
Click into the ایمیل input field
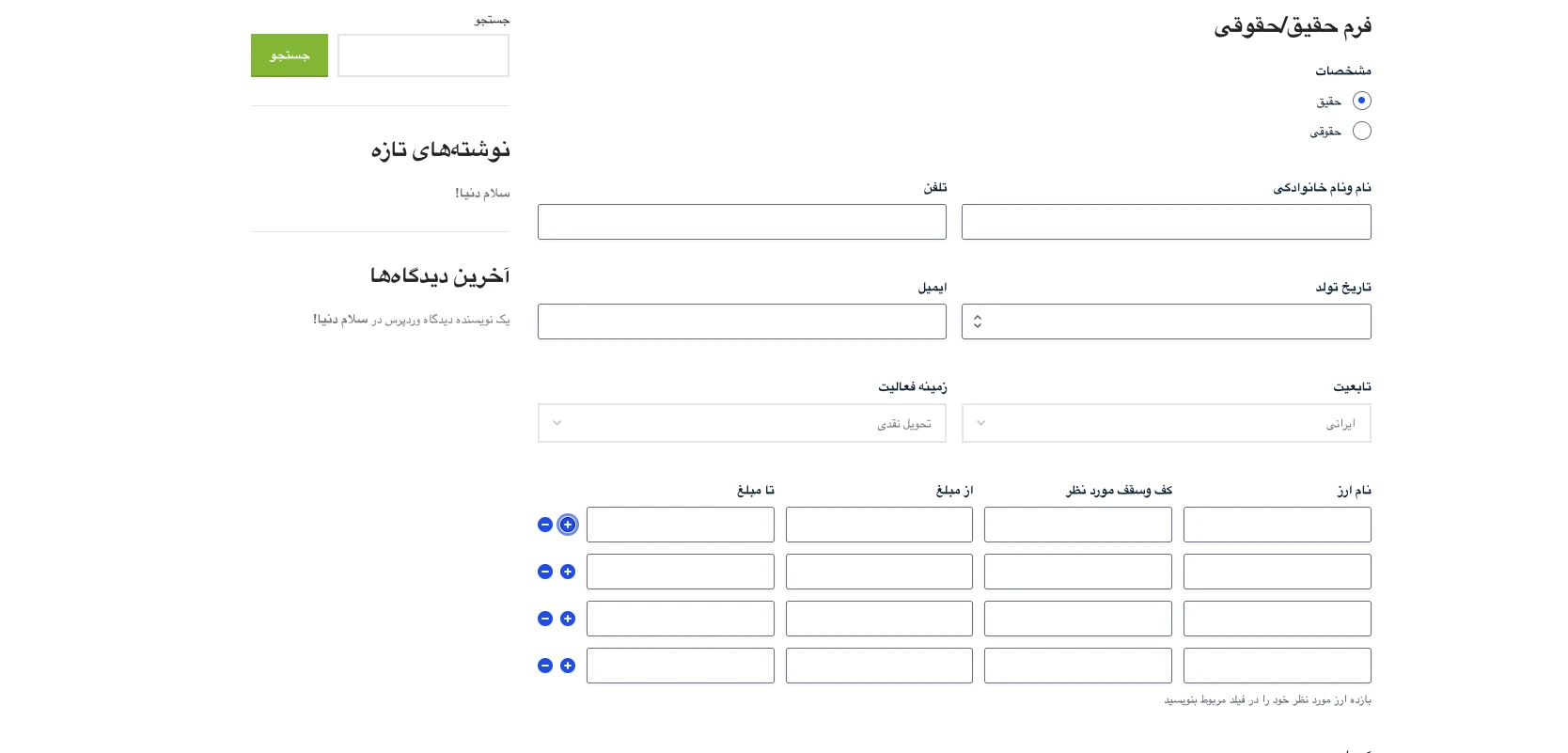point(742,322)
